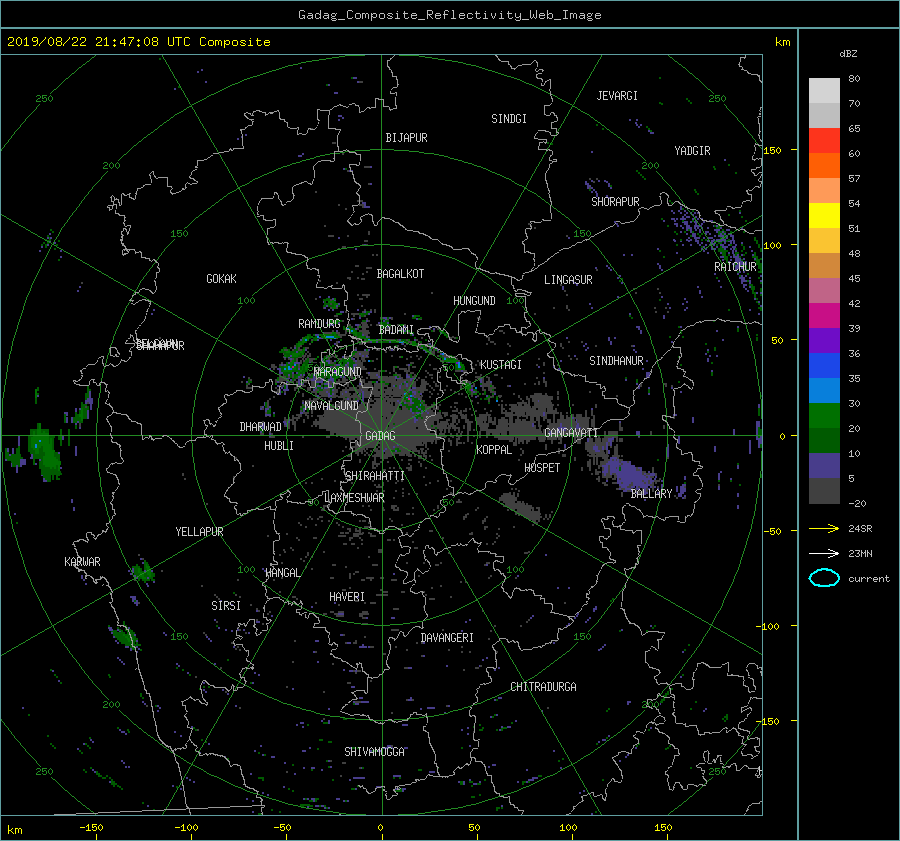Click the SINDHANUR city label
The width and height of the screenshot is (900, 841).
pos(616,361)
